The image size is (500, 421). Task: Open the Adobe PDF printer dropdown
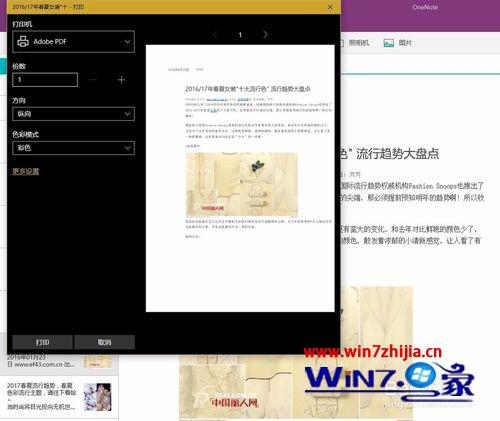click(73, 42)
